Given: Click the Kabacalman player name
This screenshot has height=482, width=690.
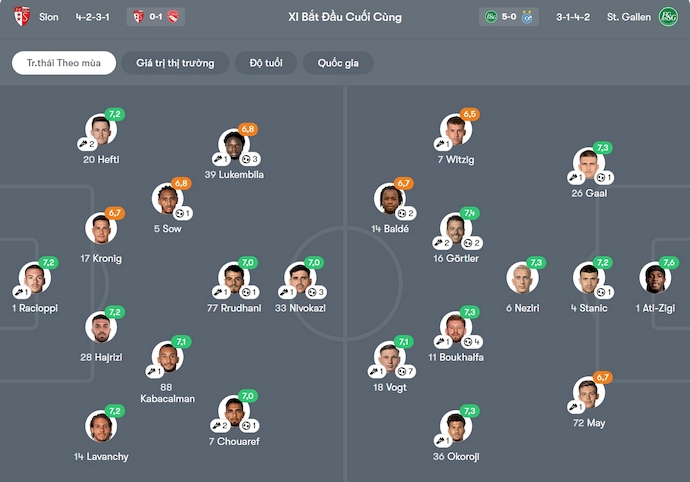Looking at the screenshot, I should coord(166,392).
